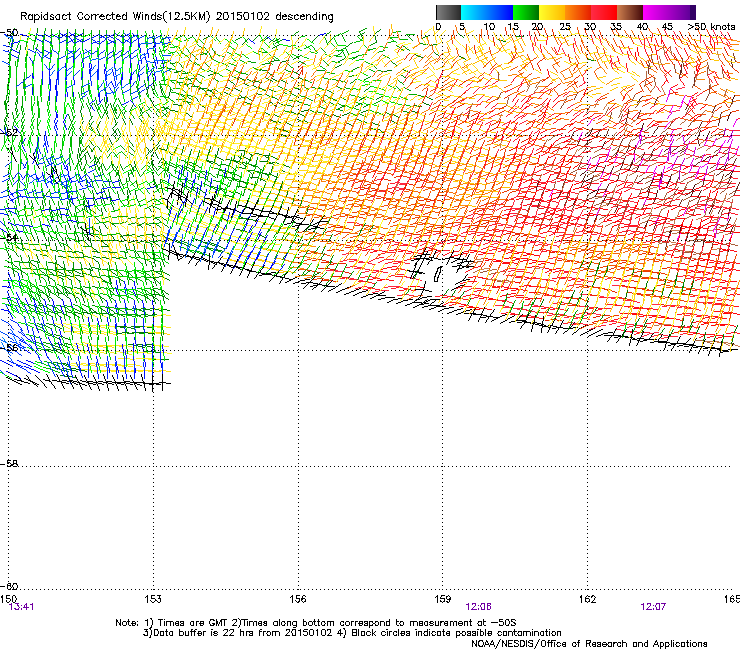Image resolution: width=740 pixels, height=650 pixels.
Task: Click the purple '12:06' pass time
Action: pyautogui.click(x=478, y=607)
